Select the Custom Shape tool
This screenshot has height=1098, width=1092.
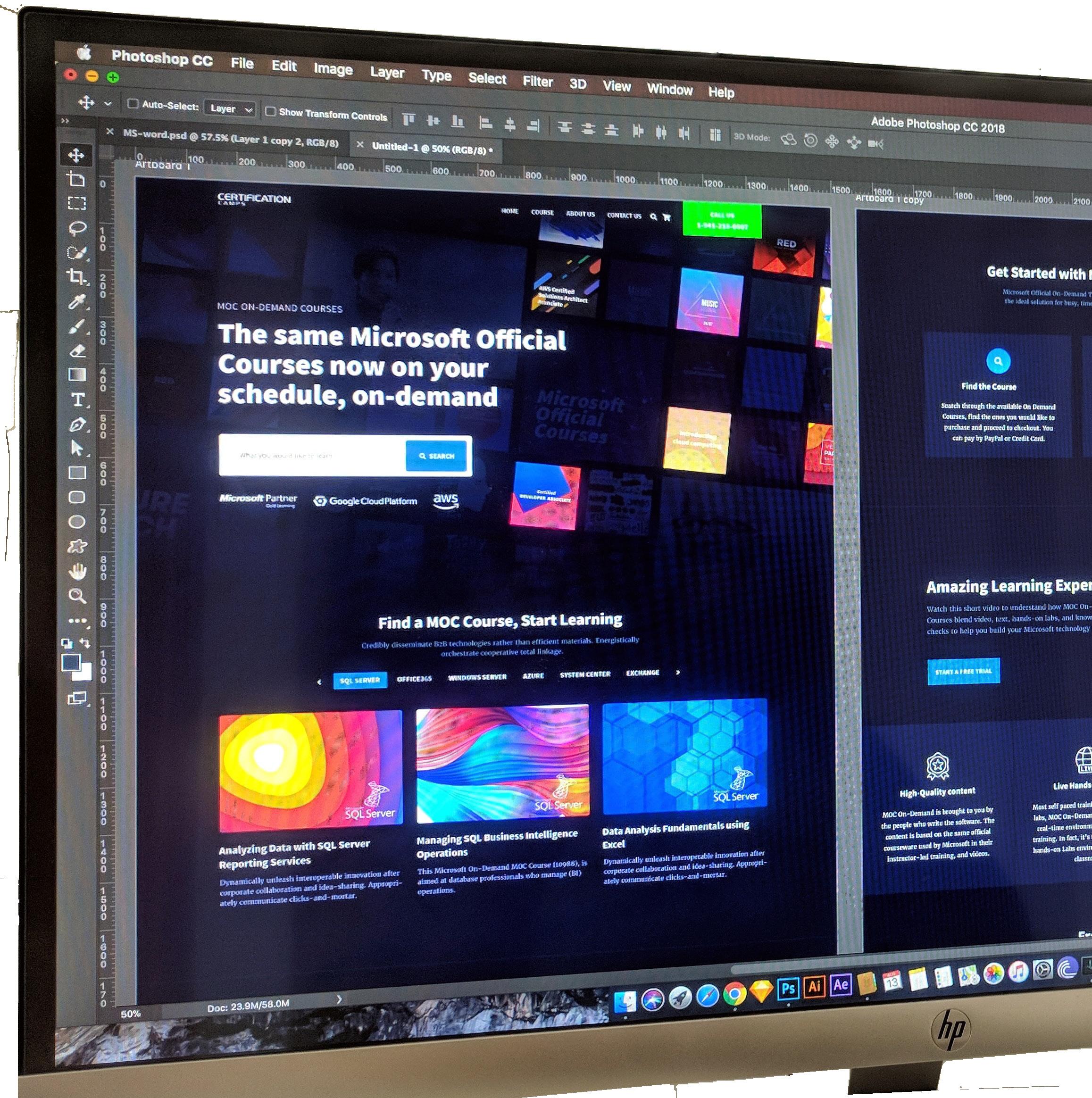(77, 547)
